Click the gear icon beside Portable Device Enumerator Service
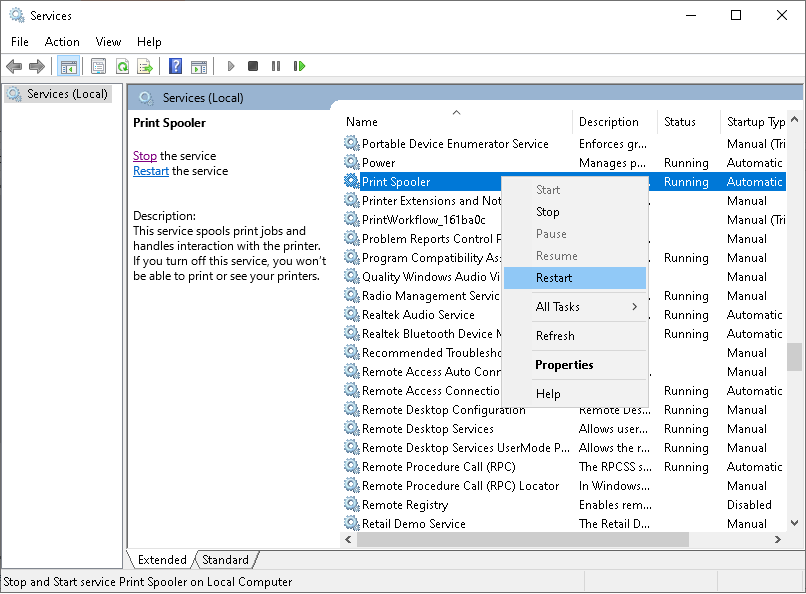 click(x=352, y=144)
